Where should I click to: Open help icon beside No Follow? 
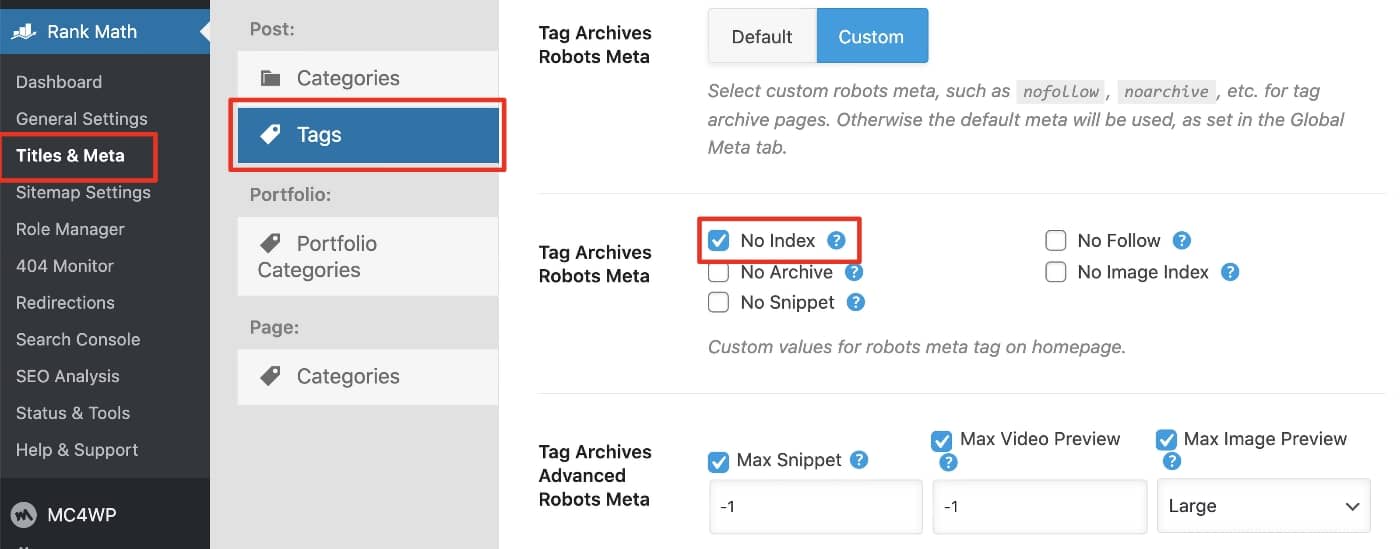[1182, 240]
